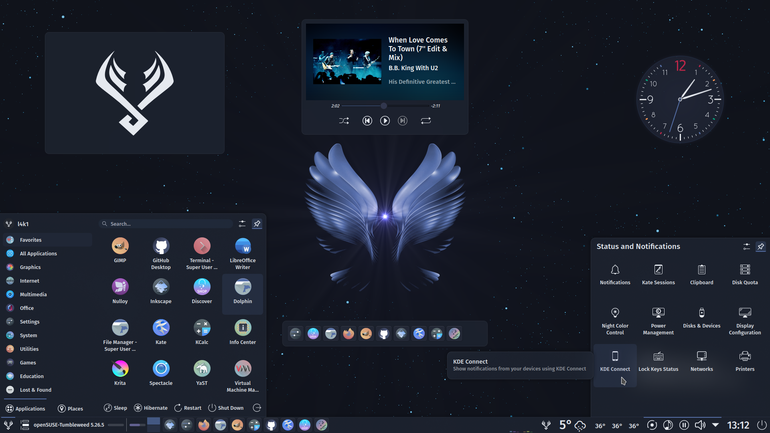Click the Hibernate button
Image resolution: width=770 pixels, height=433 pixels.
(151, 408)
